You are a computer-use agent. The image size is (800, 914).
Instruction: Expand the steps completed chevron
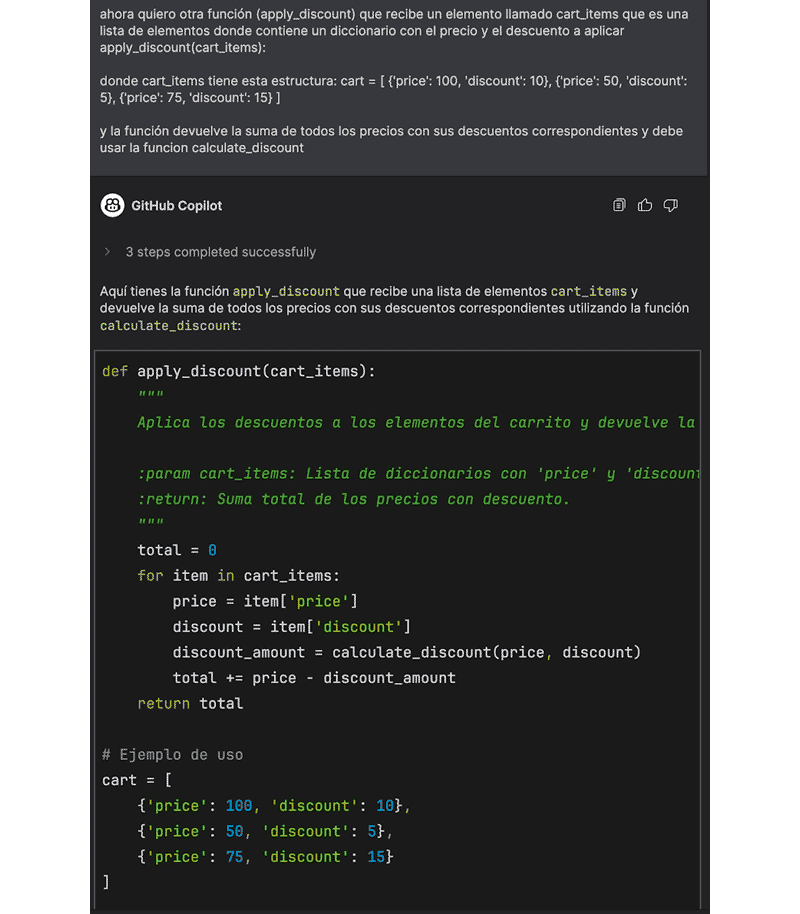107,252
